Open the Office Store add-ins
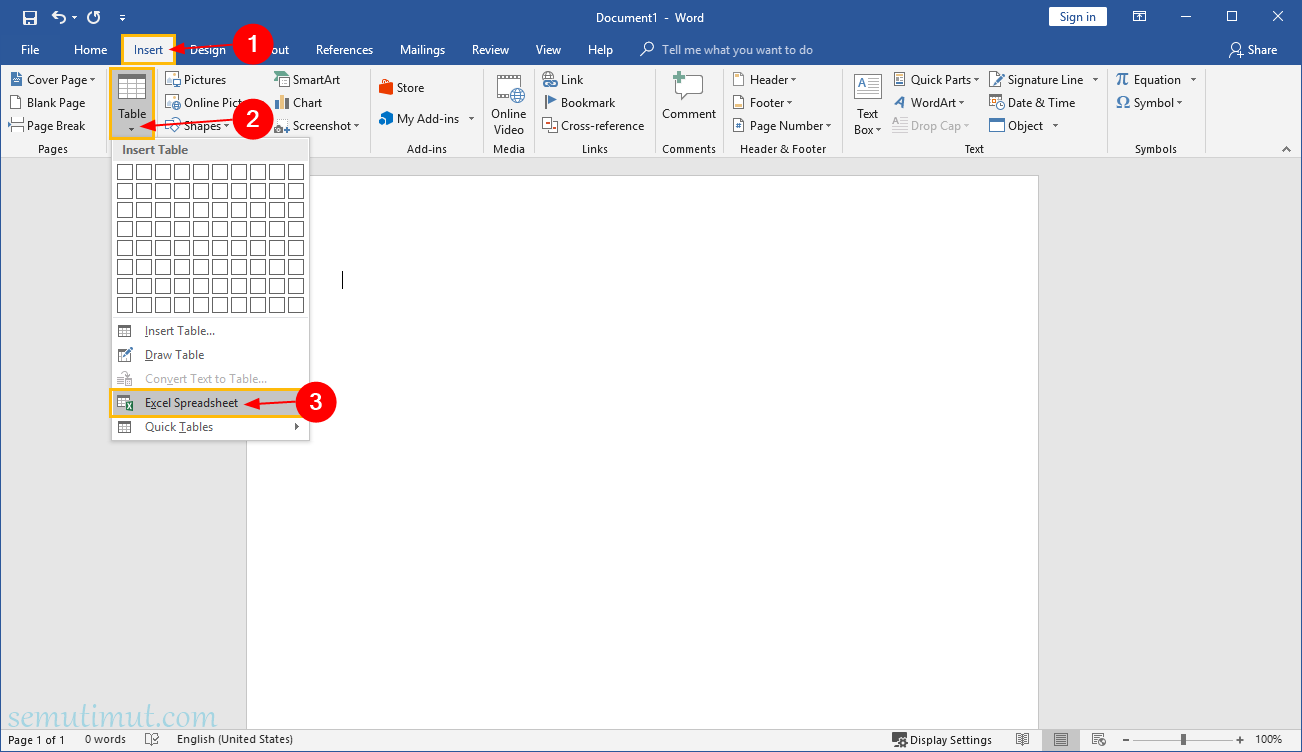Image resolution: width=1302 pixels, height=752 pixels. (402, 88)
